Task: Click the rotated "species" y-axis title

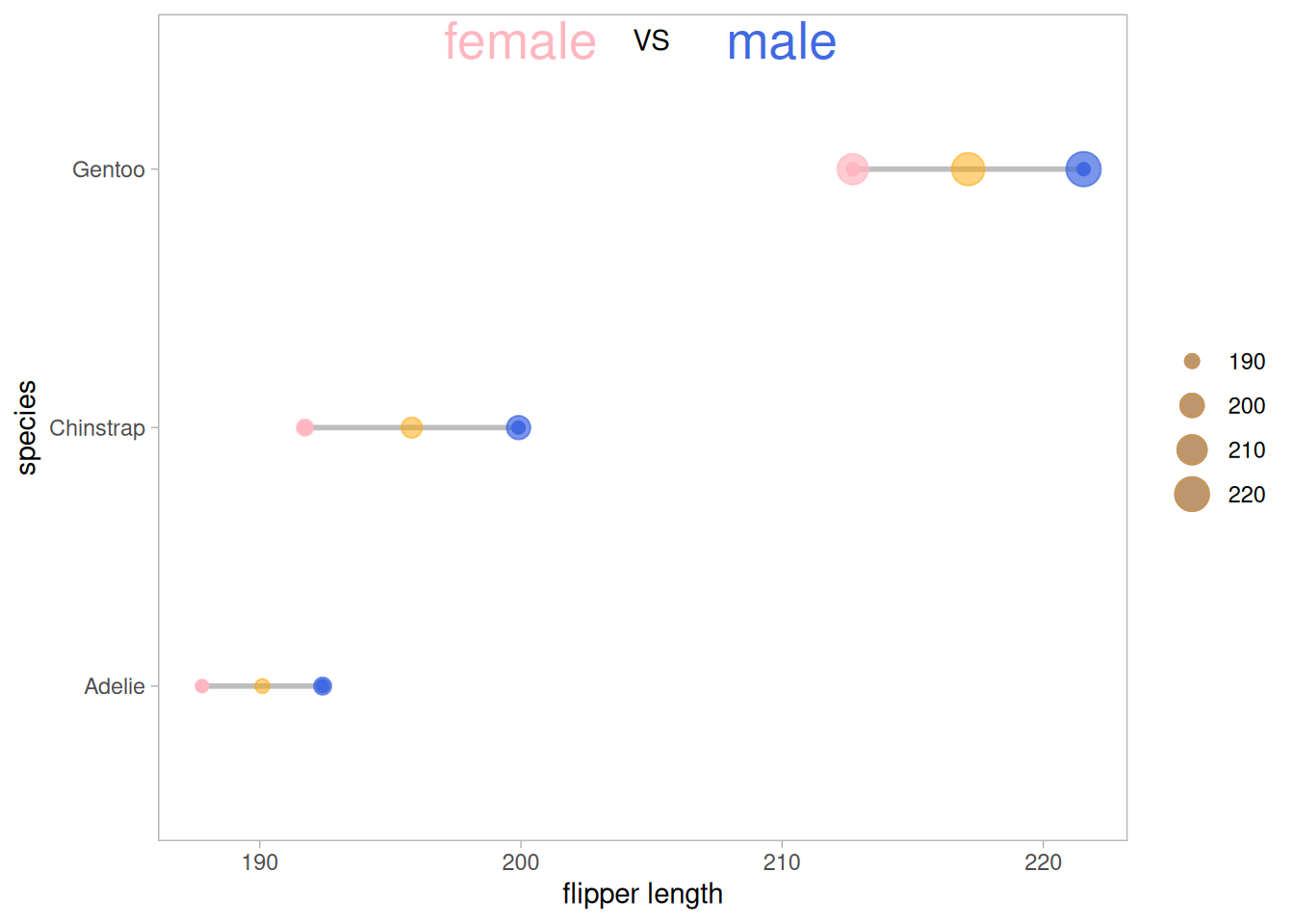Action: (x=27, y=427)
